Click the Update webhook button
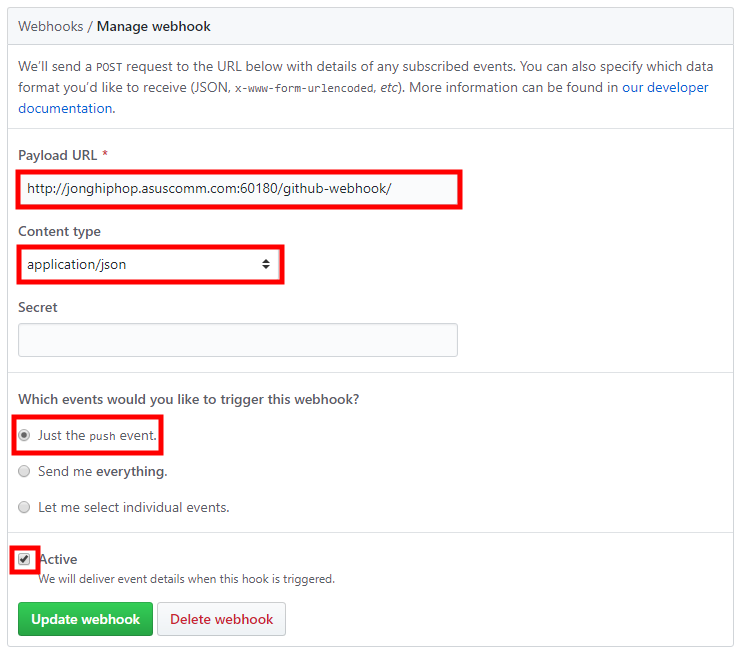Image resolution: width=745 pixels, height=656 pixels. click(x=86, y=619)
